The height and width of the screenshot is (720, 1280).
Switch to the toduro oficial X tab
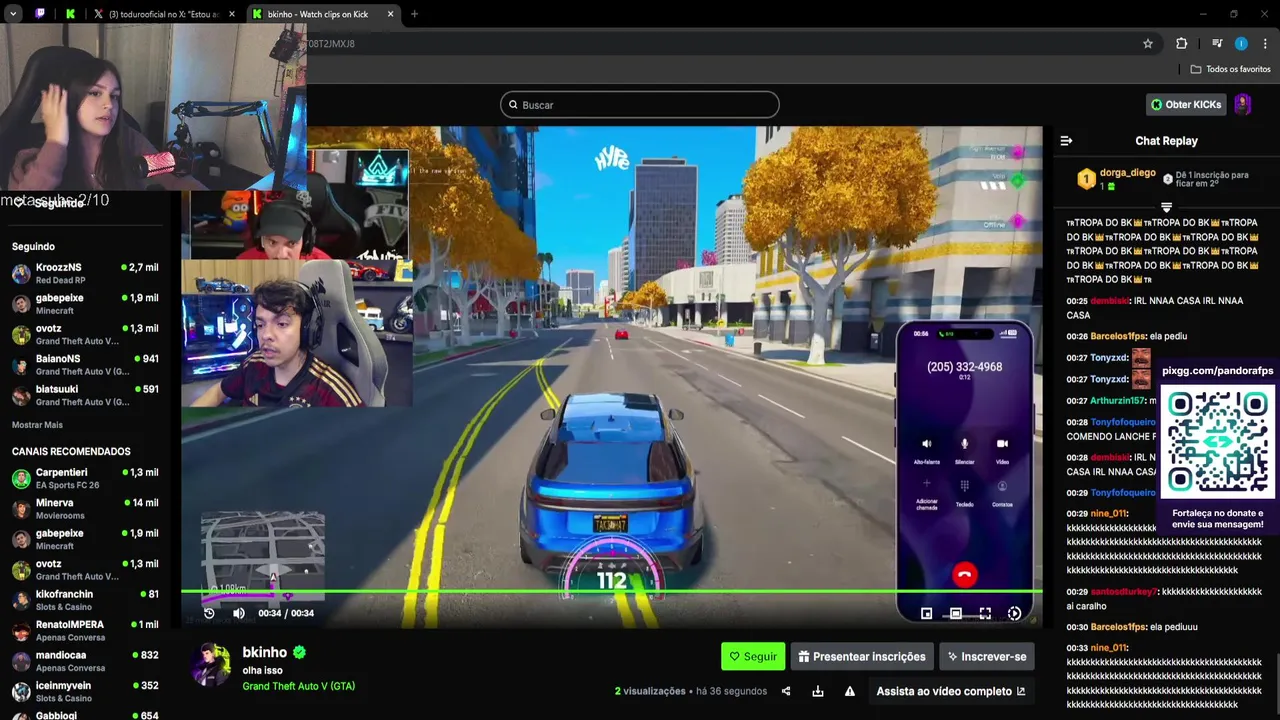click(x=163, y=14)
